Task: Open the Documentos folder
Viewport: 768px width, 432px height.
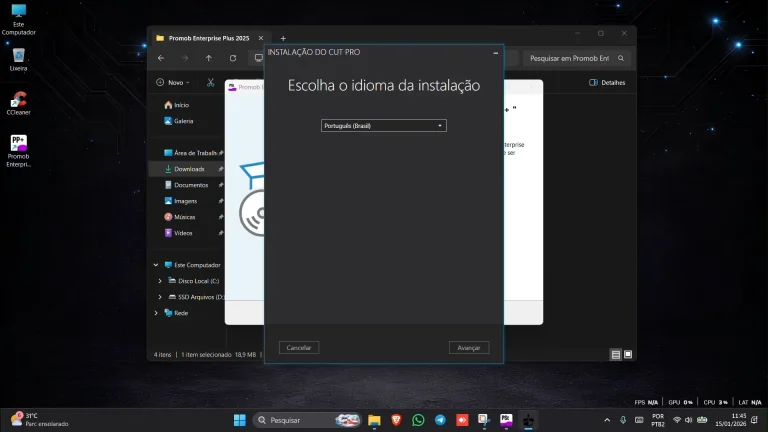Action: pos(186,185)
